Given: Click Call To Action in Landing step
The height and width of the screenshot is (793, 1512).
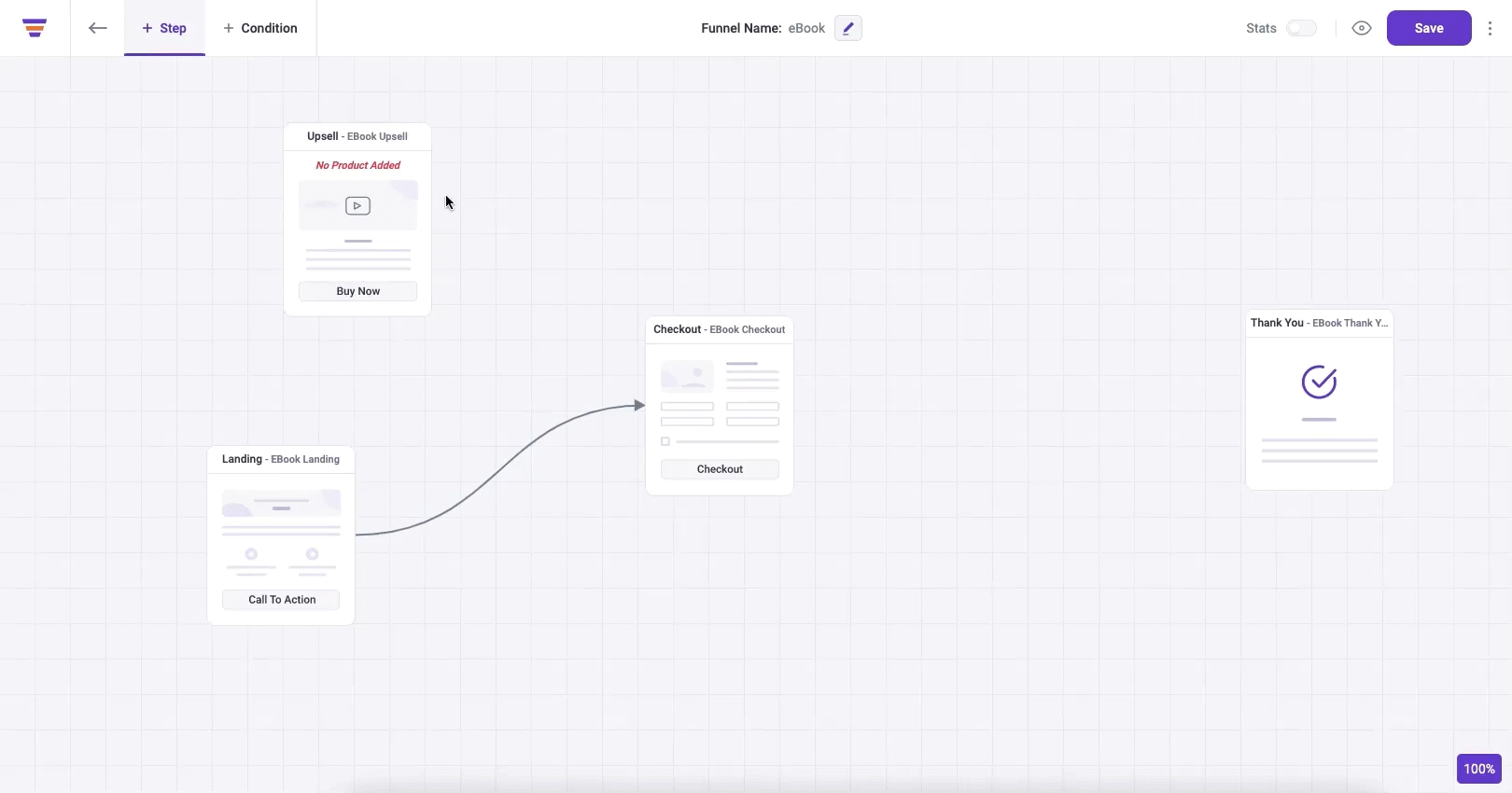Looking at the screenshot, I should click(x=281, y=600).
